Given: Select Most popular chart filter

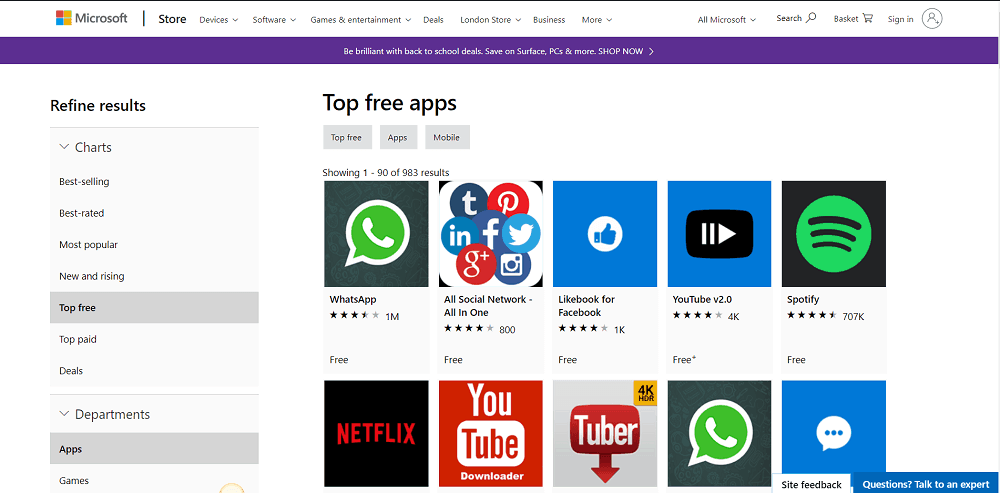Looking at the screenshot, I should (154, 245).
